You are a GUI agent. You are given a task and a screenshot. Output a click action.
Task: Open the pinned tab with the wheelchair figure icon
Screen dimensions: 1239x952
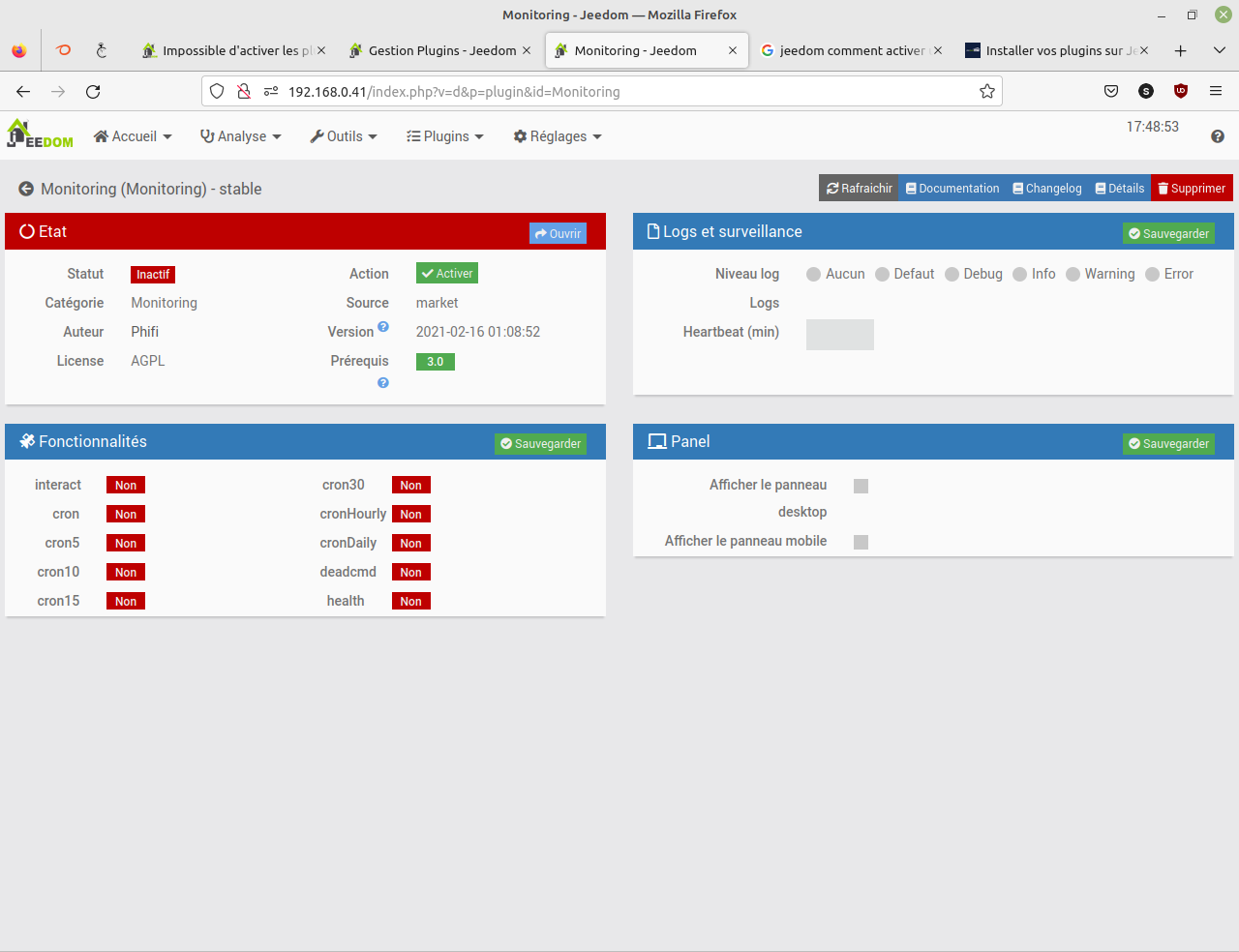click(x=103, y=50)
